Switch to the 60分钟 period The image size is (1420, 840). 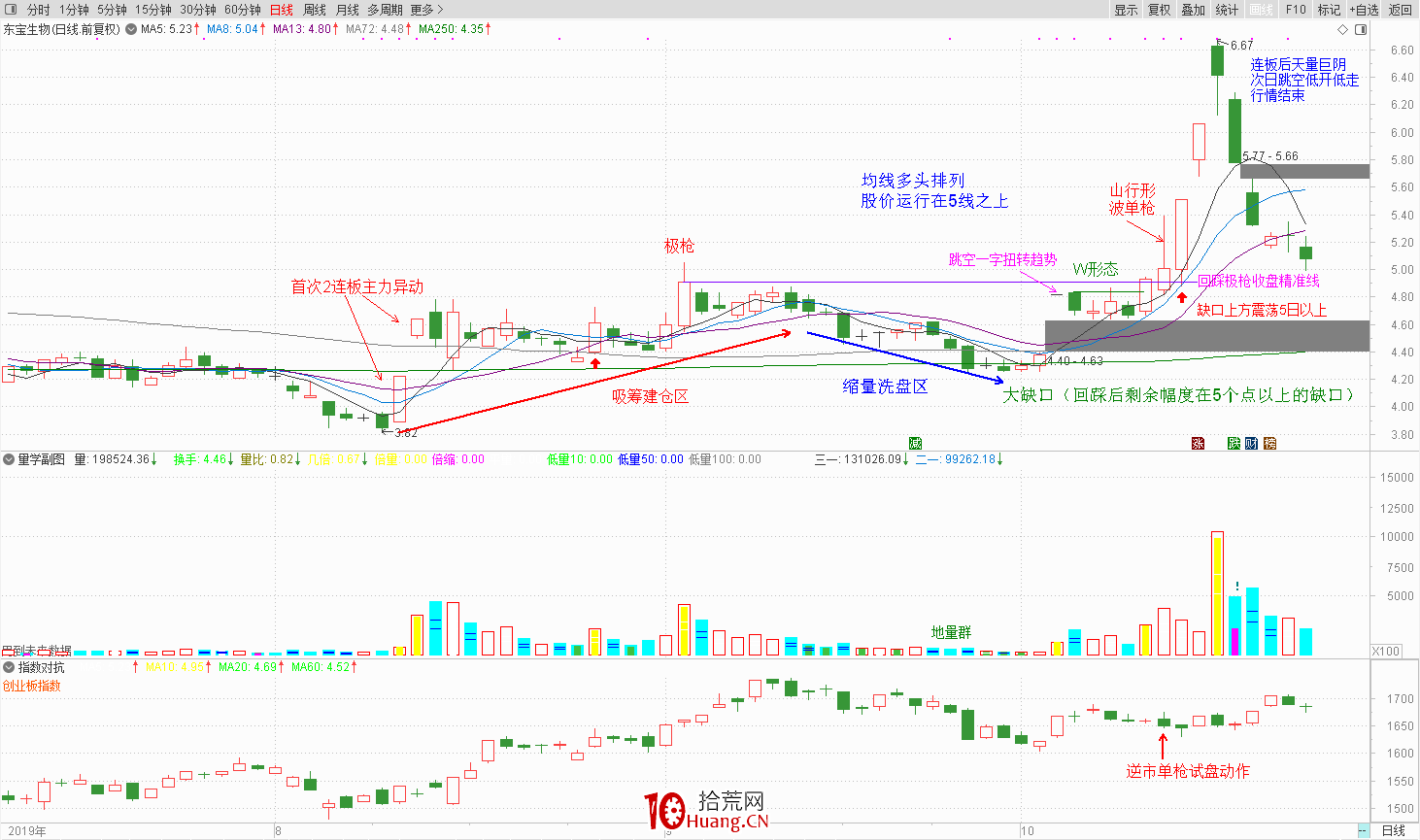[x=243, y=10]
